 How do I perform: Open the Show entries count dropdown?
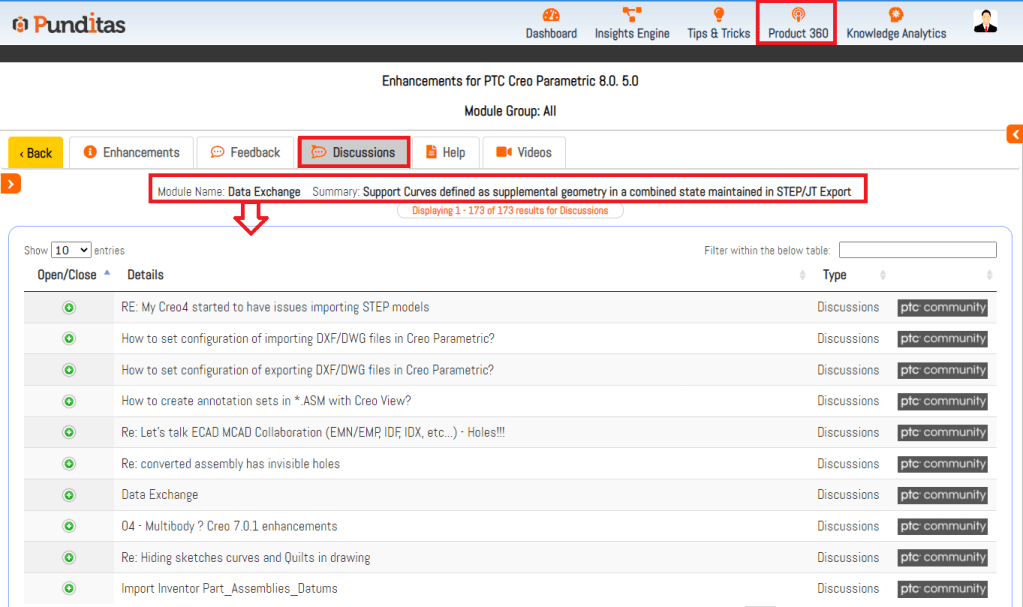(x=71, y=250)
